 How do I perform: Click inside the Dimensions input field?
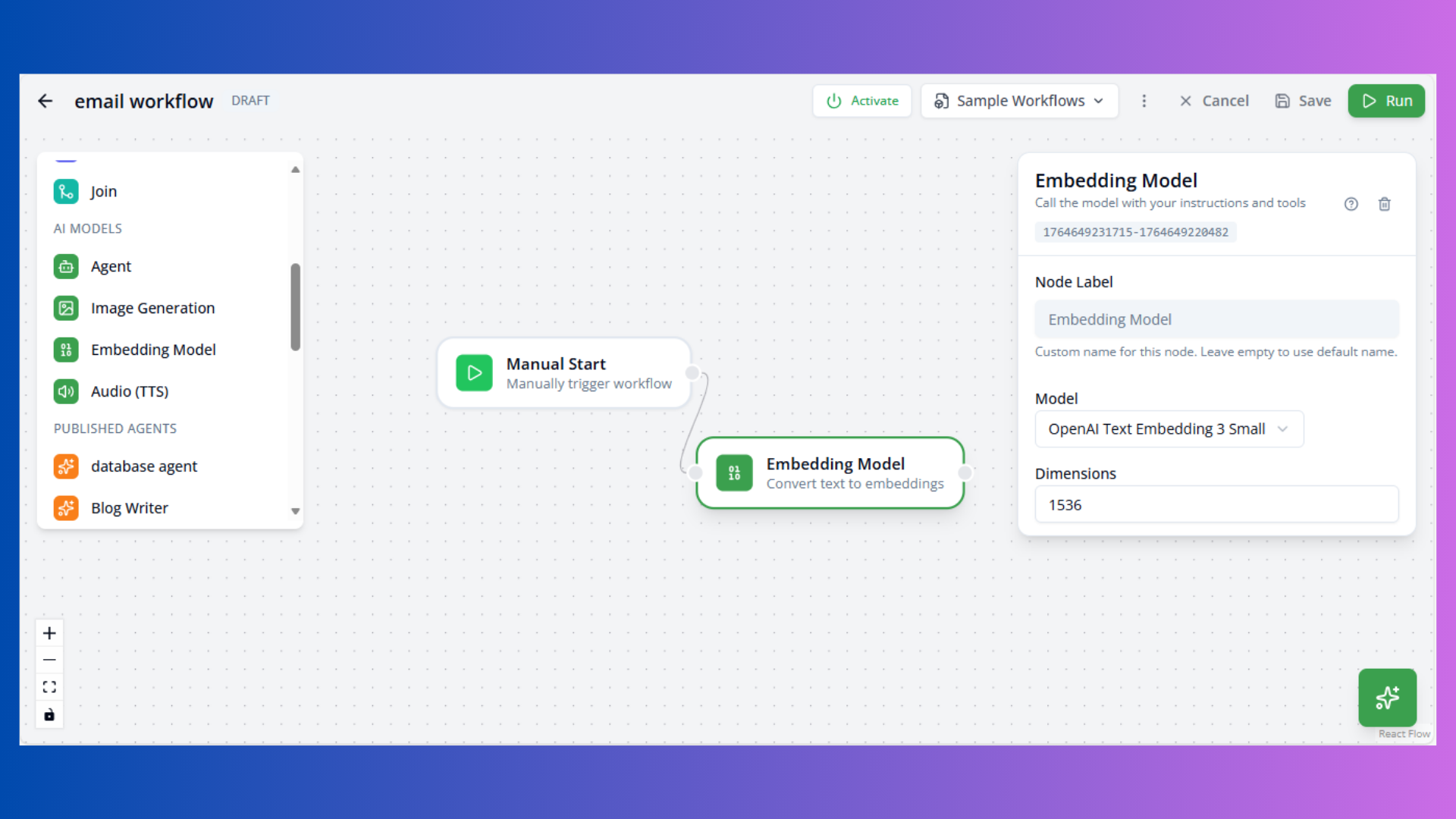pos(1216,504)
